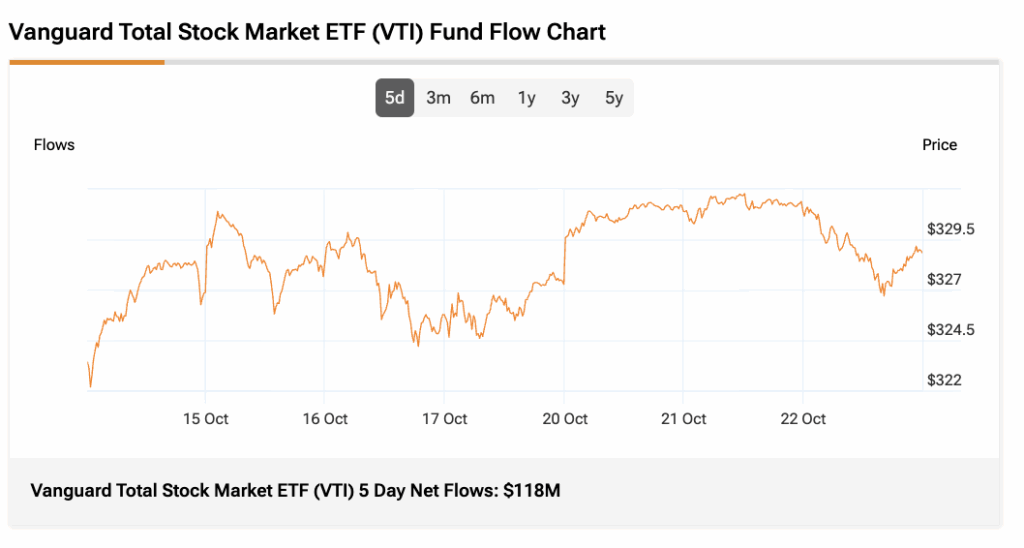Click the $324.5 price axis label

[951, 330]
